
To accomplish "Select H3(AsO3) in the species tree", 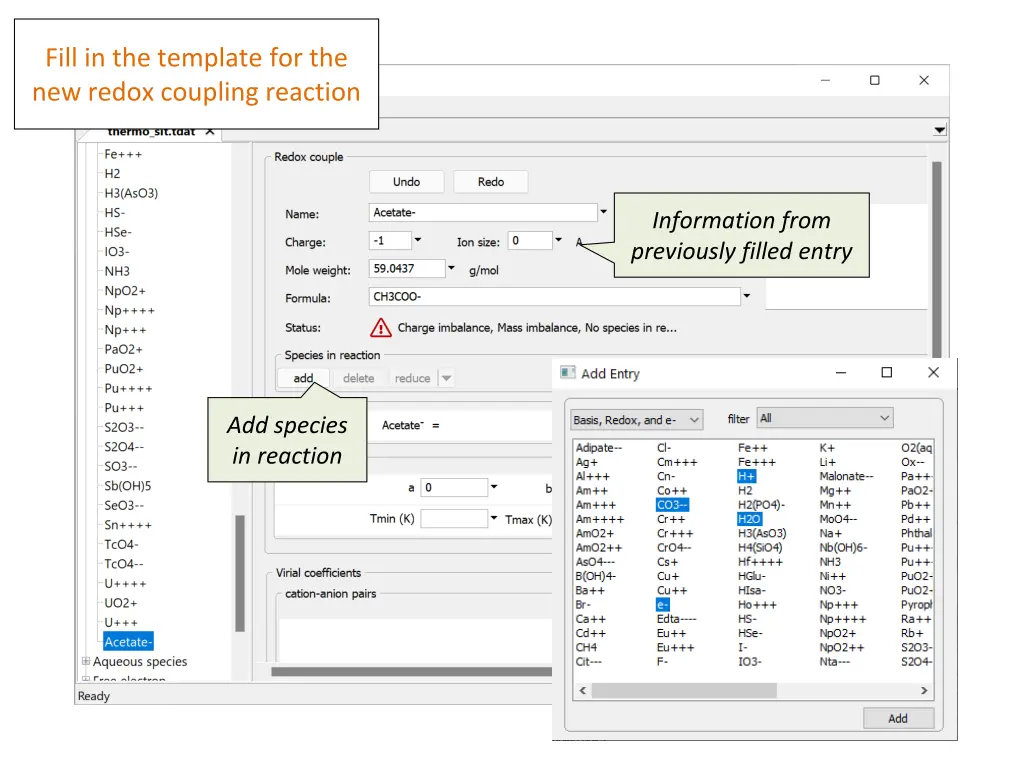I will coord(131,193).
